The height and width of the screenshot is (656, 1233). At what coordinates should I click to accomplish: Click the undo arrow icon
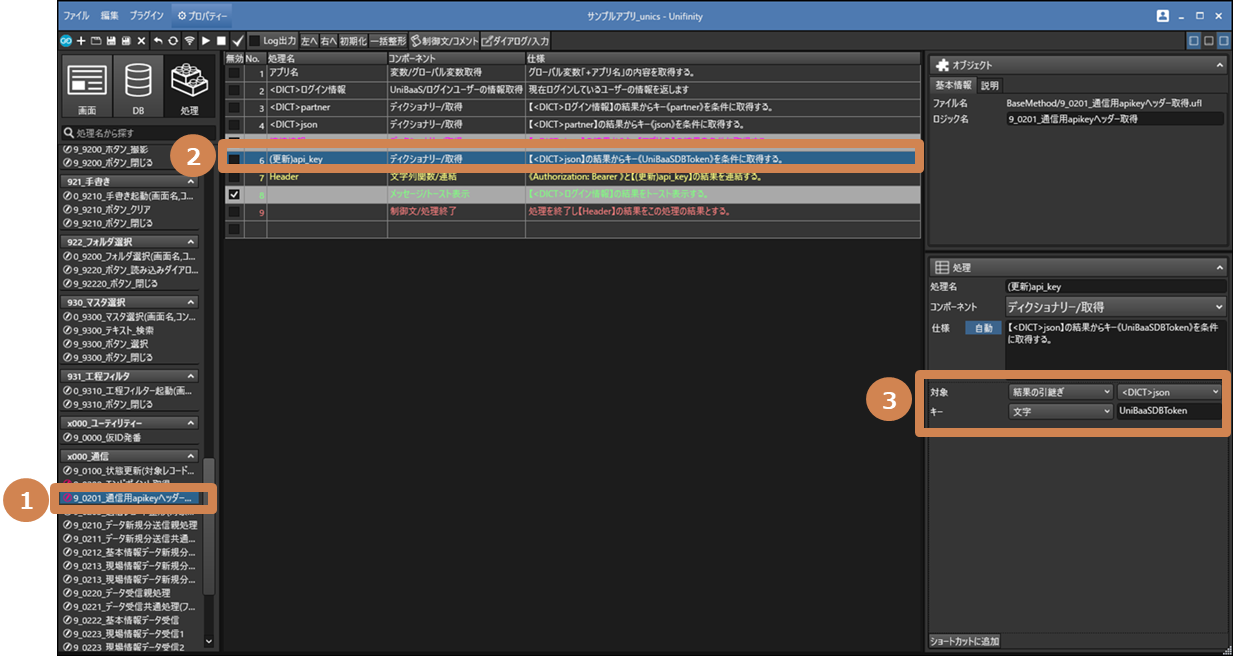coord(158,41)
